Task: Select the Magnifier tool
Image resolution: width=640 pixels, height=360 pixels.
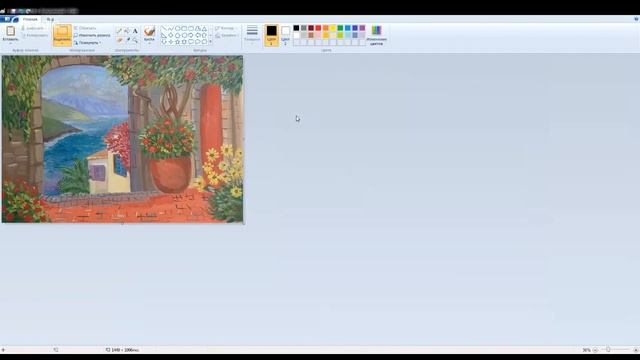Action: click(135, 40)
